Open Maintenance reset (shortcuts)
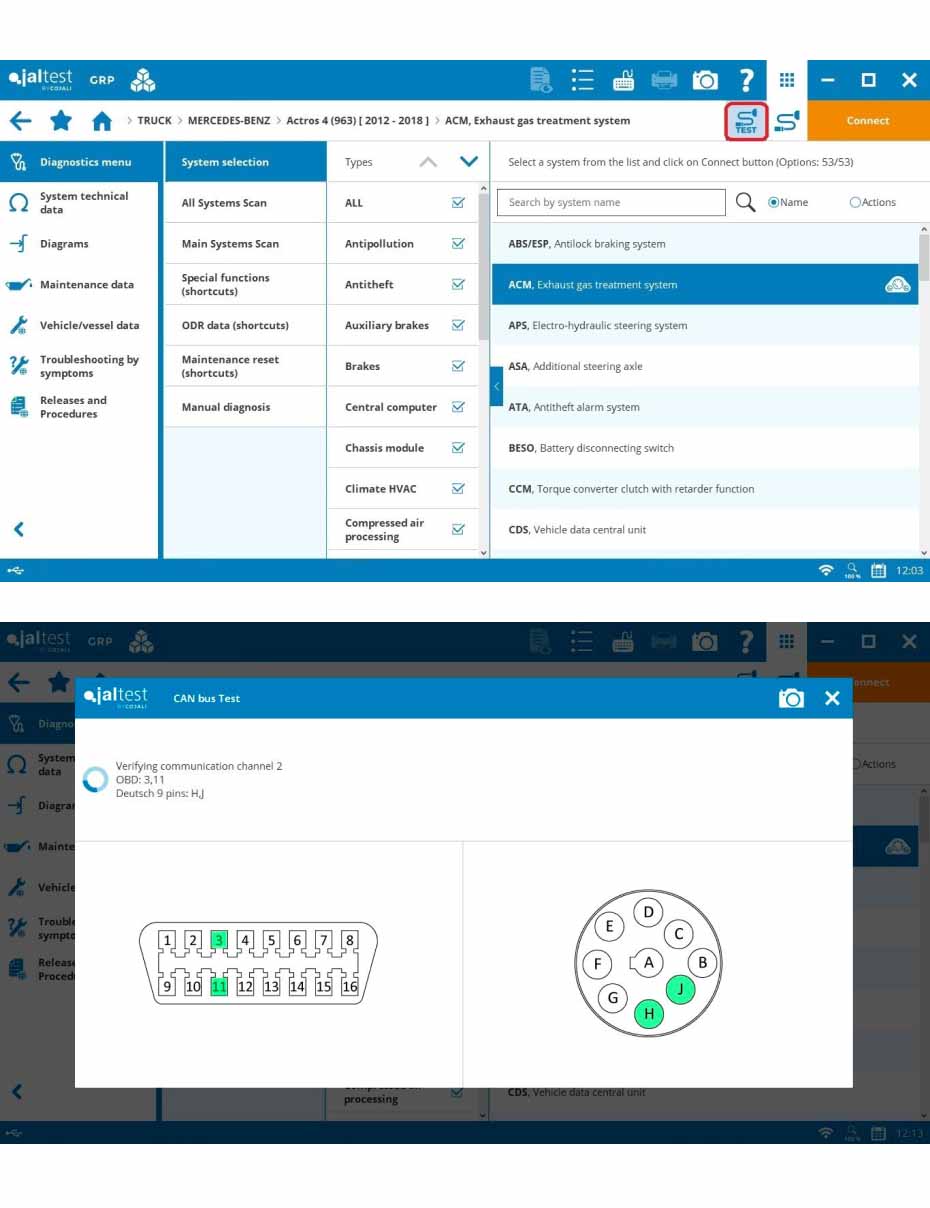 click(x=246, y=366)
